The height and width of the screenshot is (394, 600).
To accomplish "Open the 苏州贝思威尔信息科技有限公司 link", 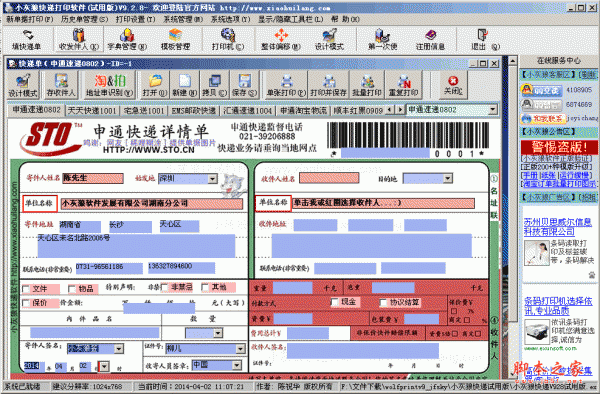I will [x=557, y=227].
